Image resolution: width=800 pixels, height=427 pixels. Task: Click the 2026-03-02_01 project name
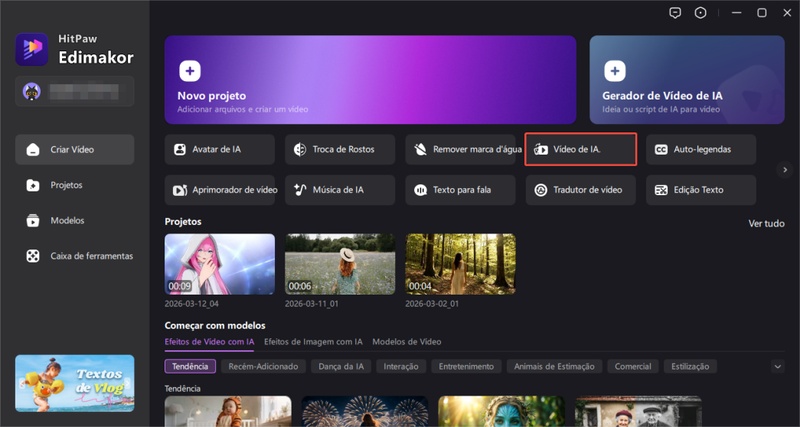coord(432,304)
